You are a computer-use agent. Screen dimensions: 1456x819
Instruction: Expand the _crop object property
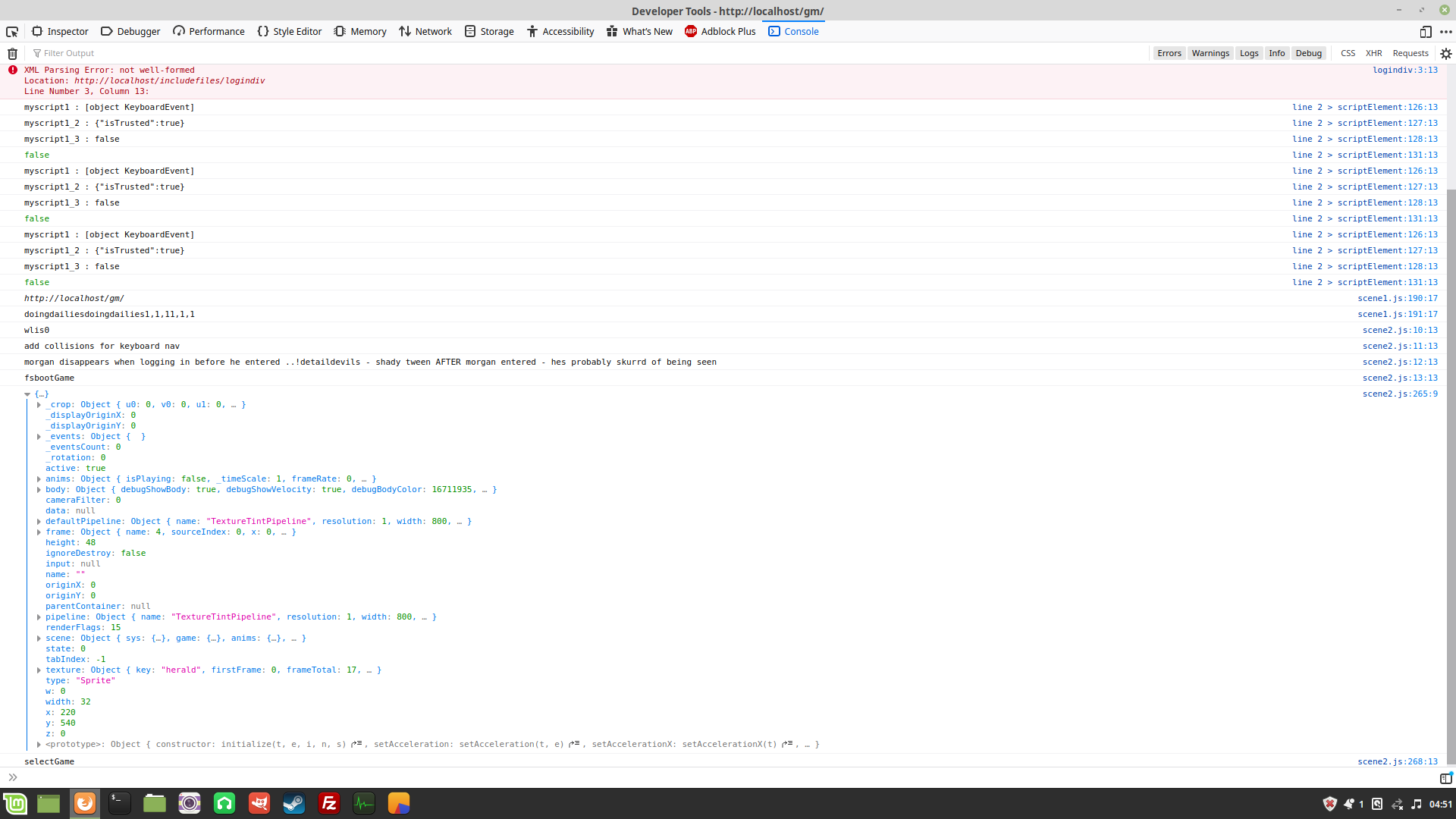[39, 404]
